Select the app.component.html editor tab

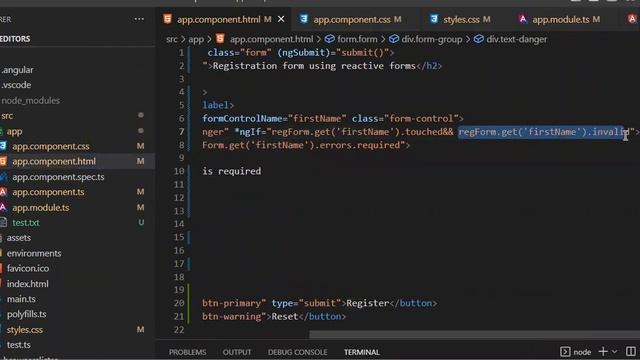click(218, 19)
